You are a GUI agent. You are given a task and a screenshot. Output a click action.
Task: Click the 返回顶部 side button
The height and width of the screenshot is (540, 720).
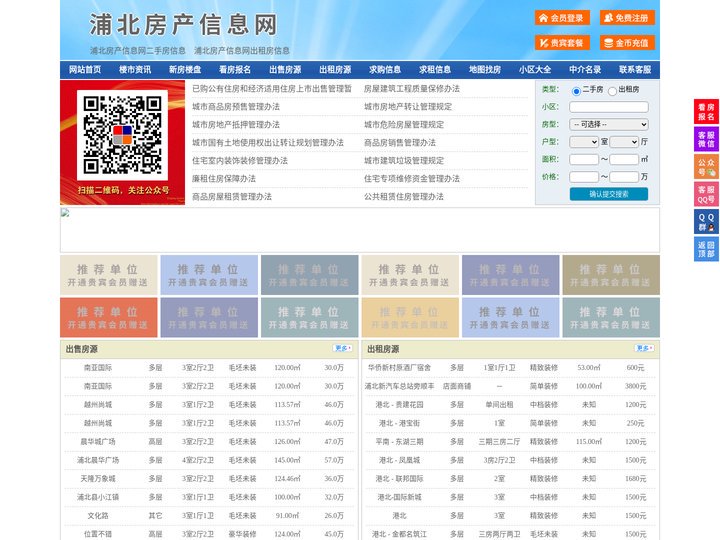click(706, 249)
